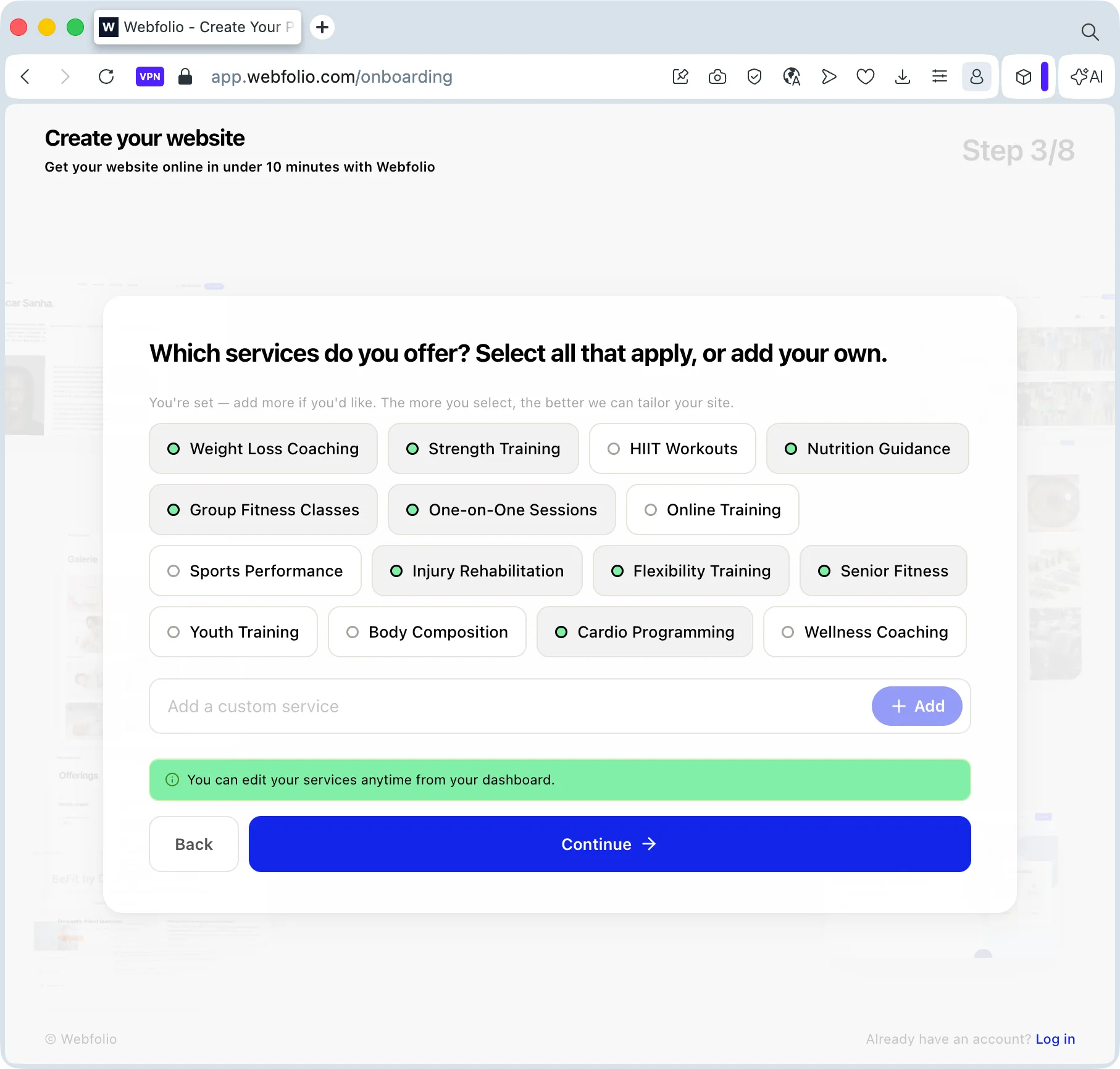The image size is (1120, 1069).
Task: Open the shield privacy protection icon
Action: pyautogui.click(x=754, y=77)
